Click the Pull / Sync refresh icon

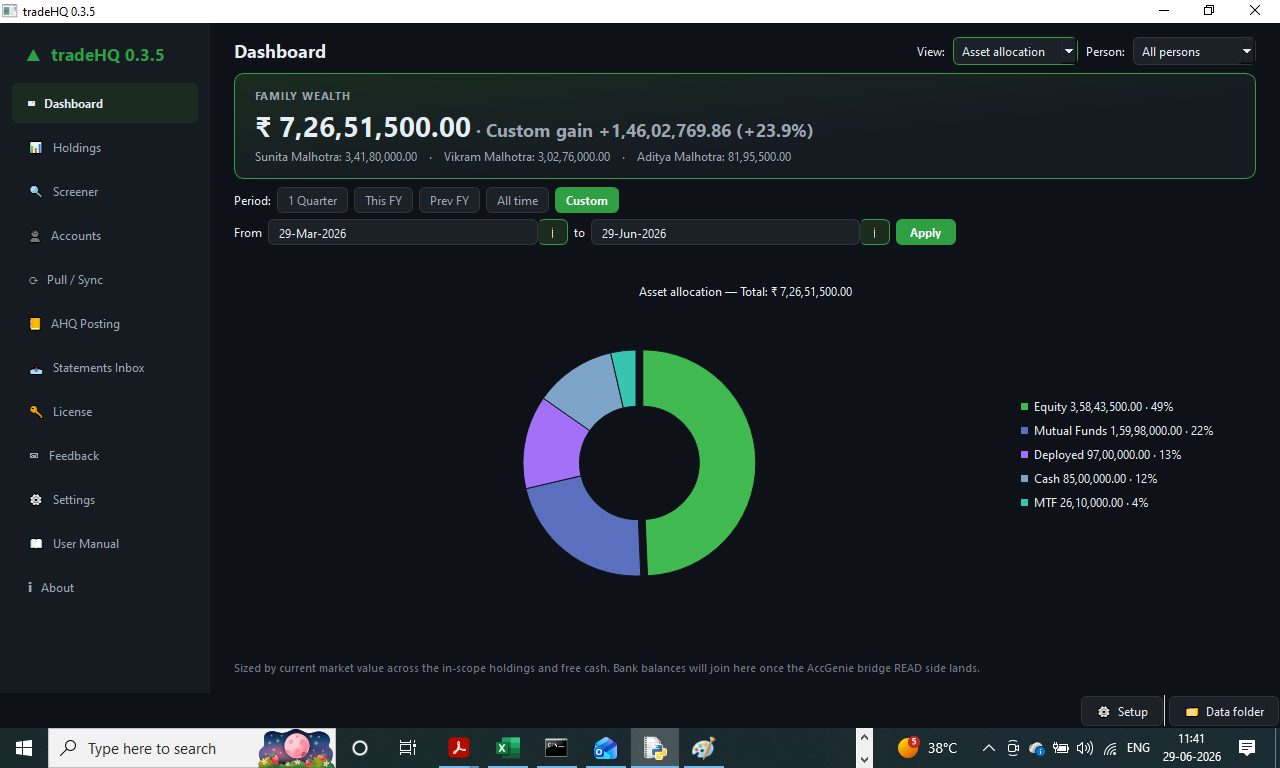pos(33,280)
